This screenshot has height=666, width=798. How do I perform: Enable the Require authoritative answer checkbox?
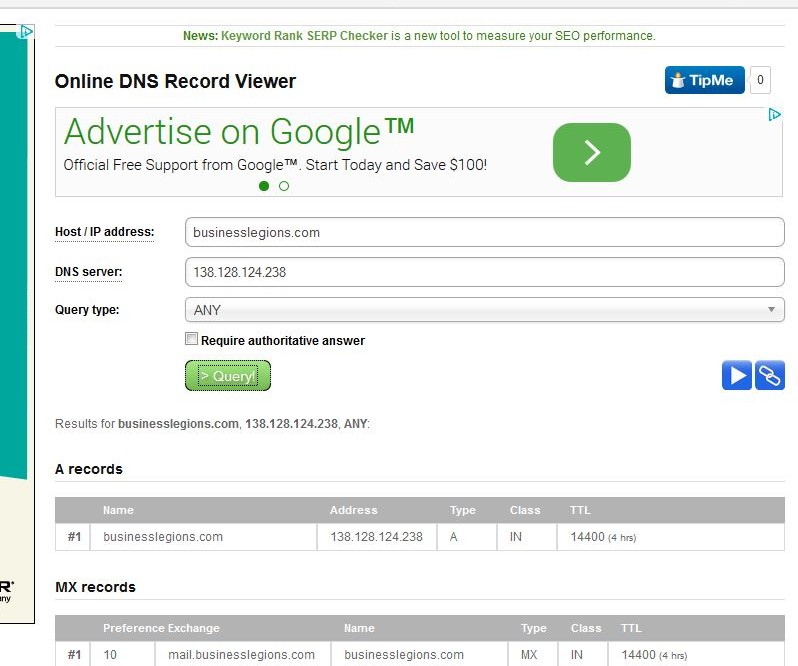click(192, 340)
